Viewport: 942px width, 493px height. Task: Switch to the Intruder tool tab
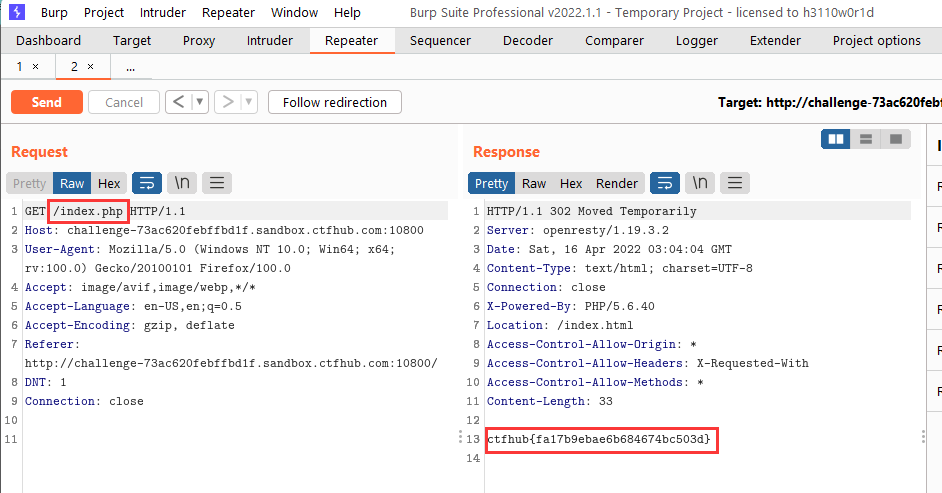pyautogui.click(x=270, y=40)
